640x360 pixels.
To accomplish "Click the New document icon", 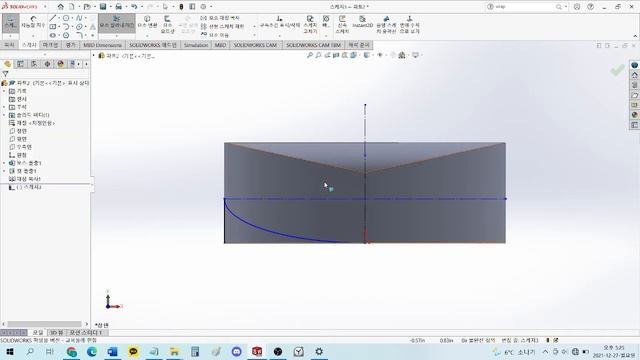I will (71, 7).
